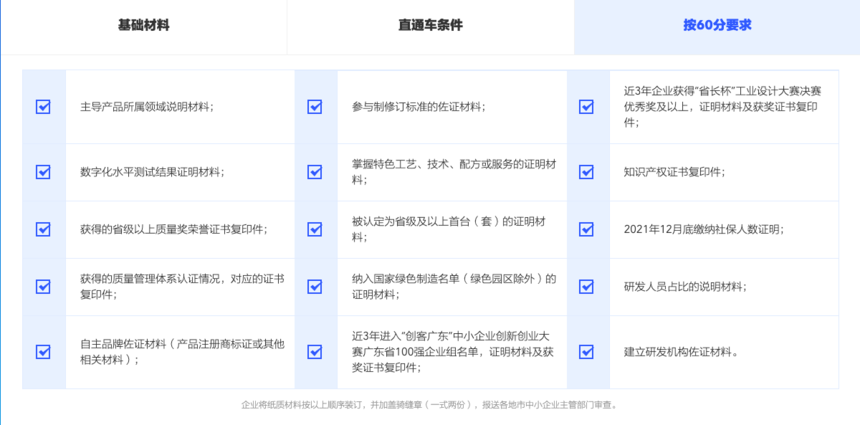Open the 直通车条件 tab
Viewport: 860px width, 425px height.
point(430,26)
